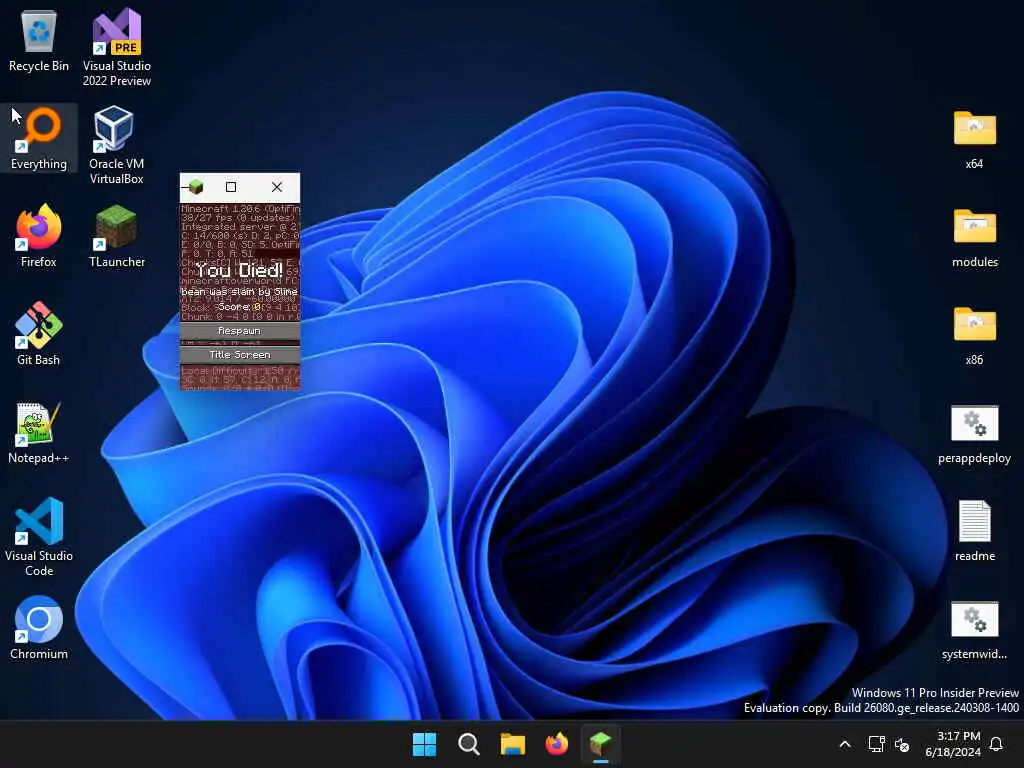
Task: Close the Minecraft window
Action: (x=277, y=187)
